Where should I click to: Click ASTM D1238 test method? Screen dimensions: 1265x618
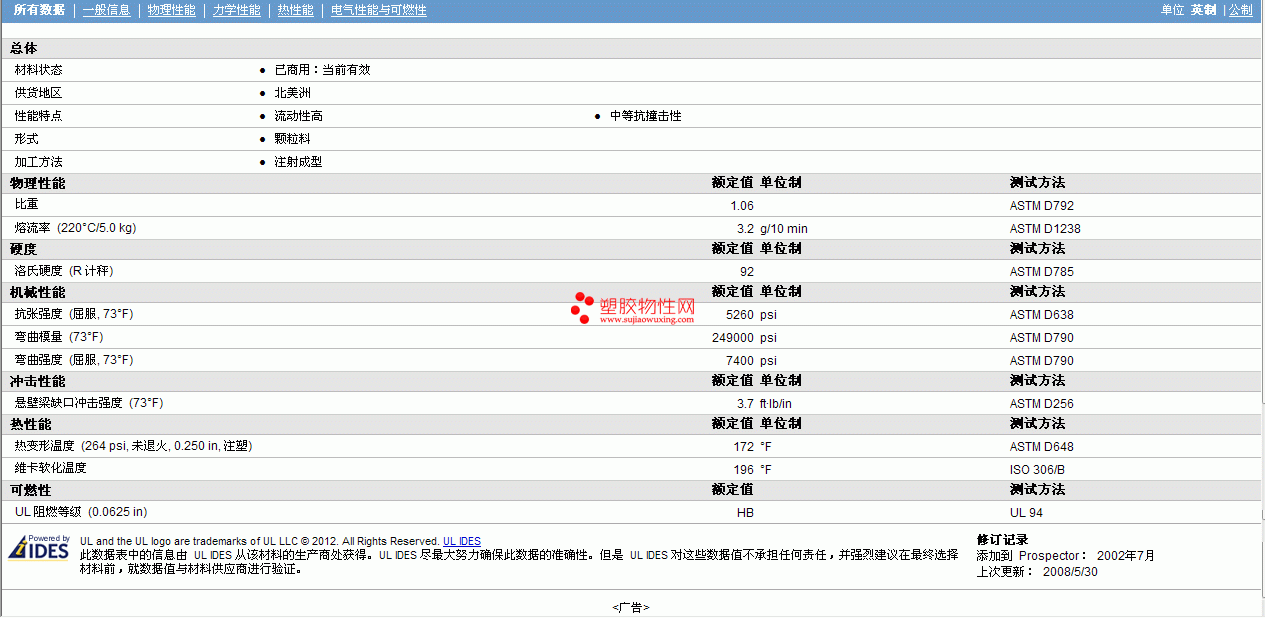click(x=1045, y=229)
